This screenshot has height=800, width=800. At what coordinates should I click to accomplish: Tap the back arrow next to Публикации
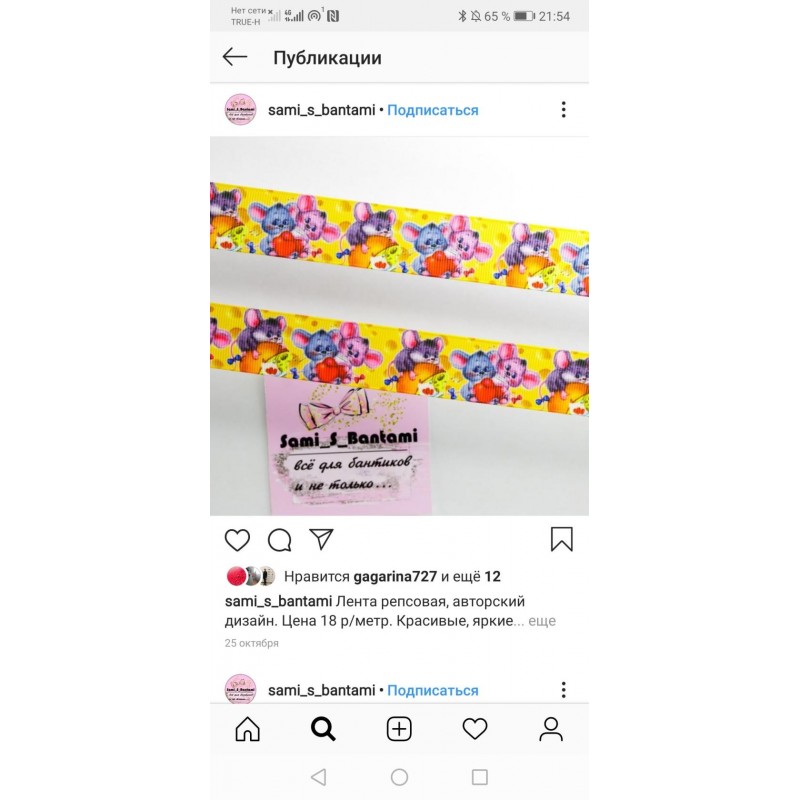coord(235,57)
